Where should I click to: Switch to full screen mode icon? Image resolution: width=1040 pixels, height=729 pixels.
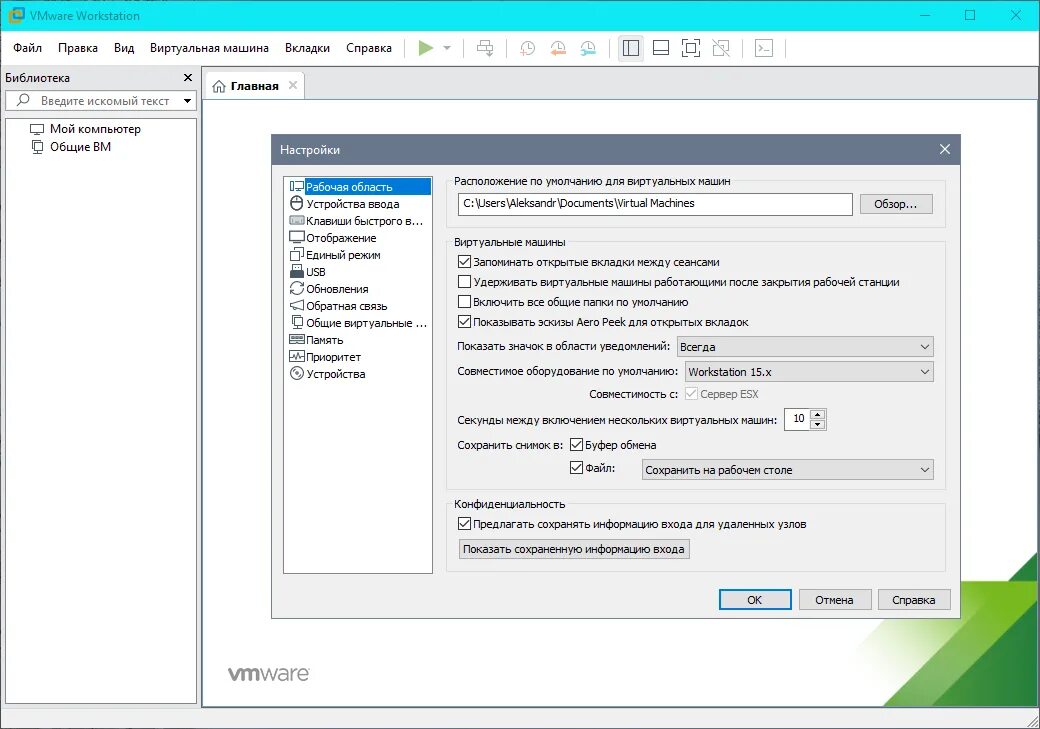tap(690, 47)
